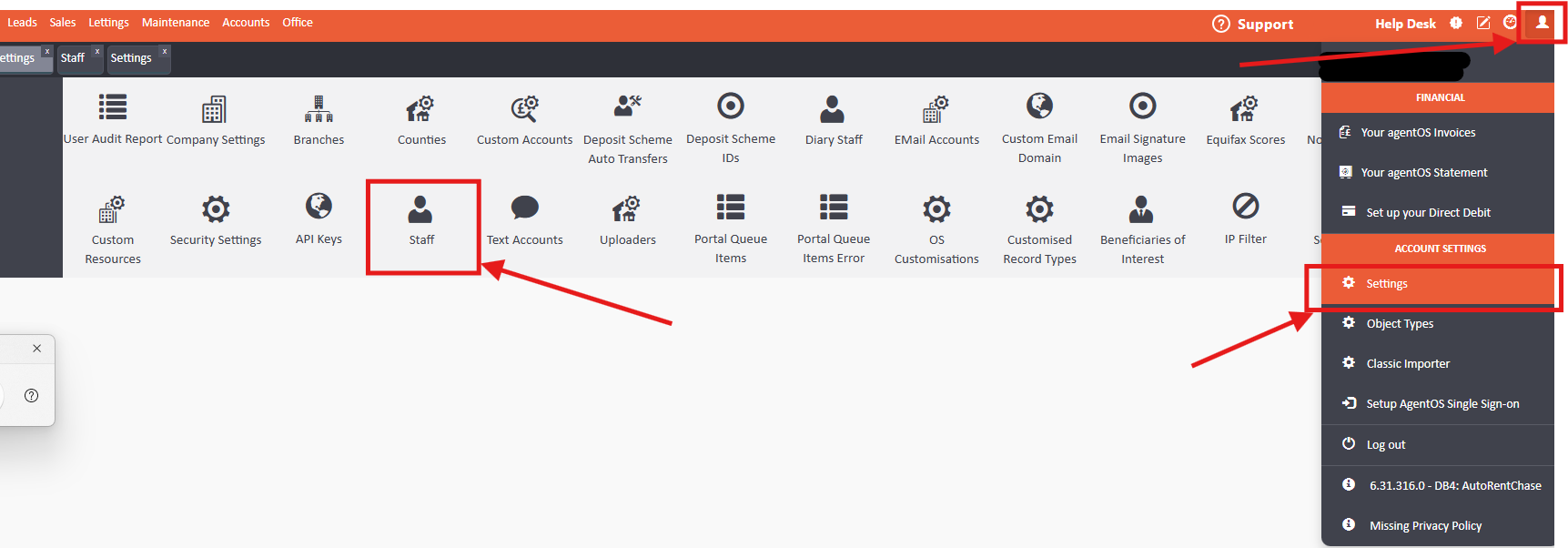
Task: Click Log out in user menu
Action: (x=1385, y=444)
